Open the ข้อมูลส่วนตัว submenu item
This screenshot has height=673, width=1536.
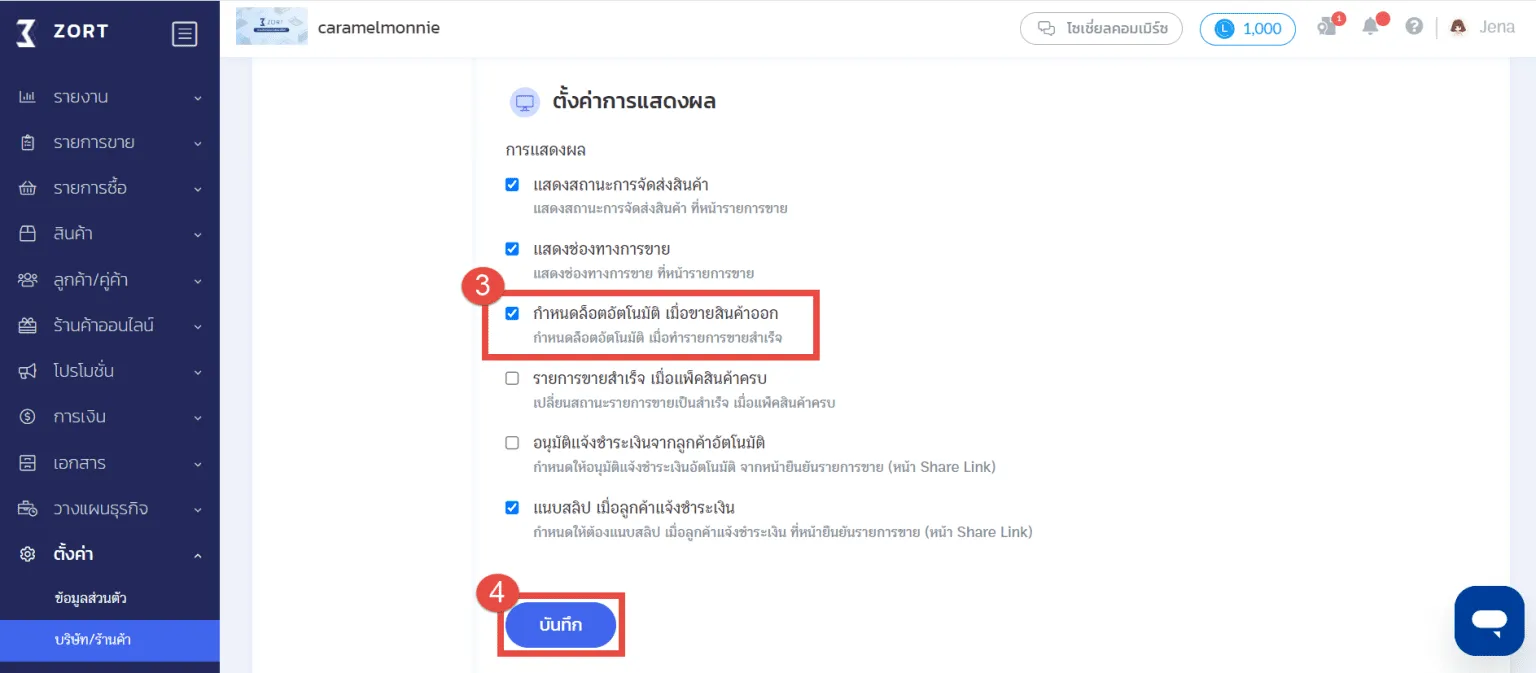[90, 599]
